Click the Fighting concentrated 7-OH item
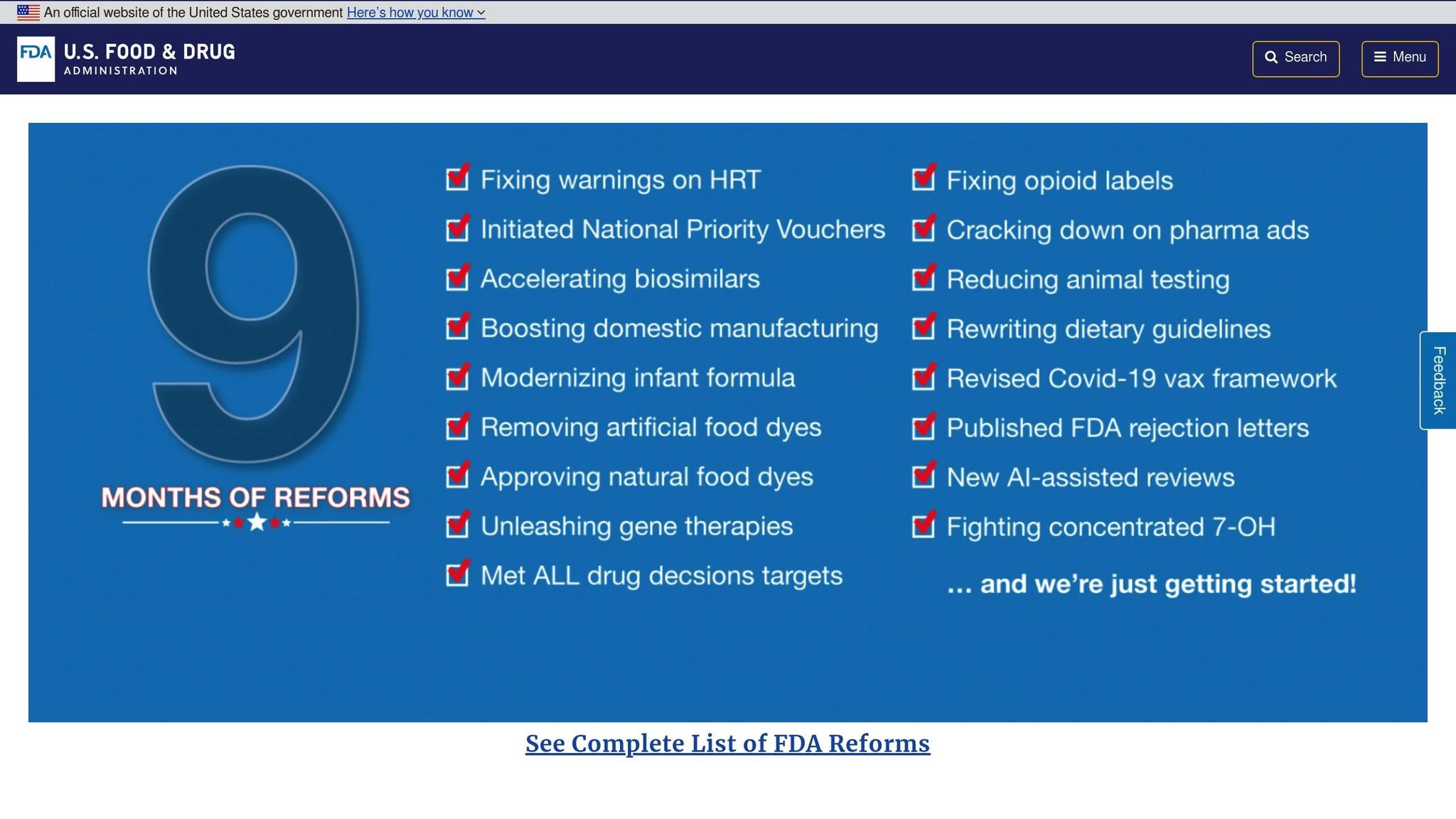 (x=1110, y=527)
